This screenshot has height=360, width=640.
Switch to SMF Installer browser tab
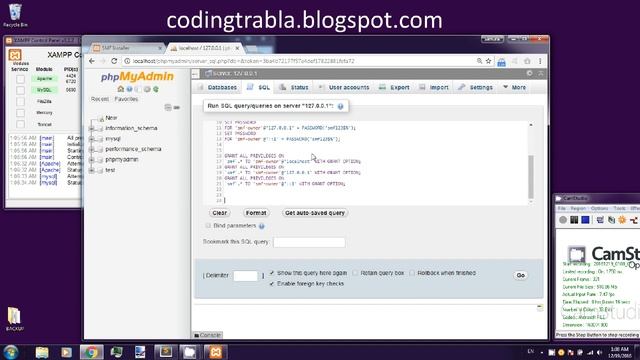127,48
